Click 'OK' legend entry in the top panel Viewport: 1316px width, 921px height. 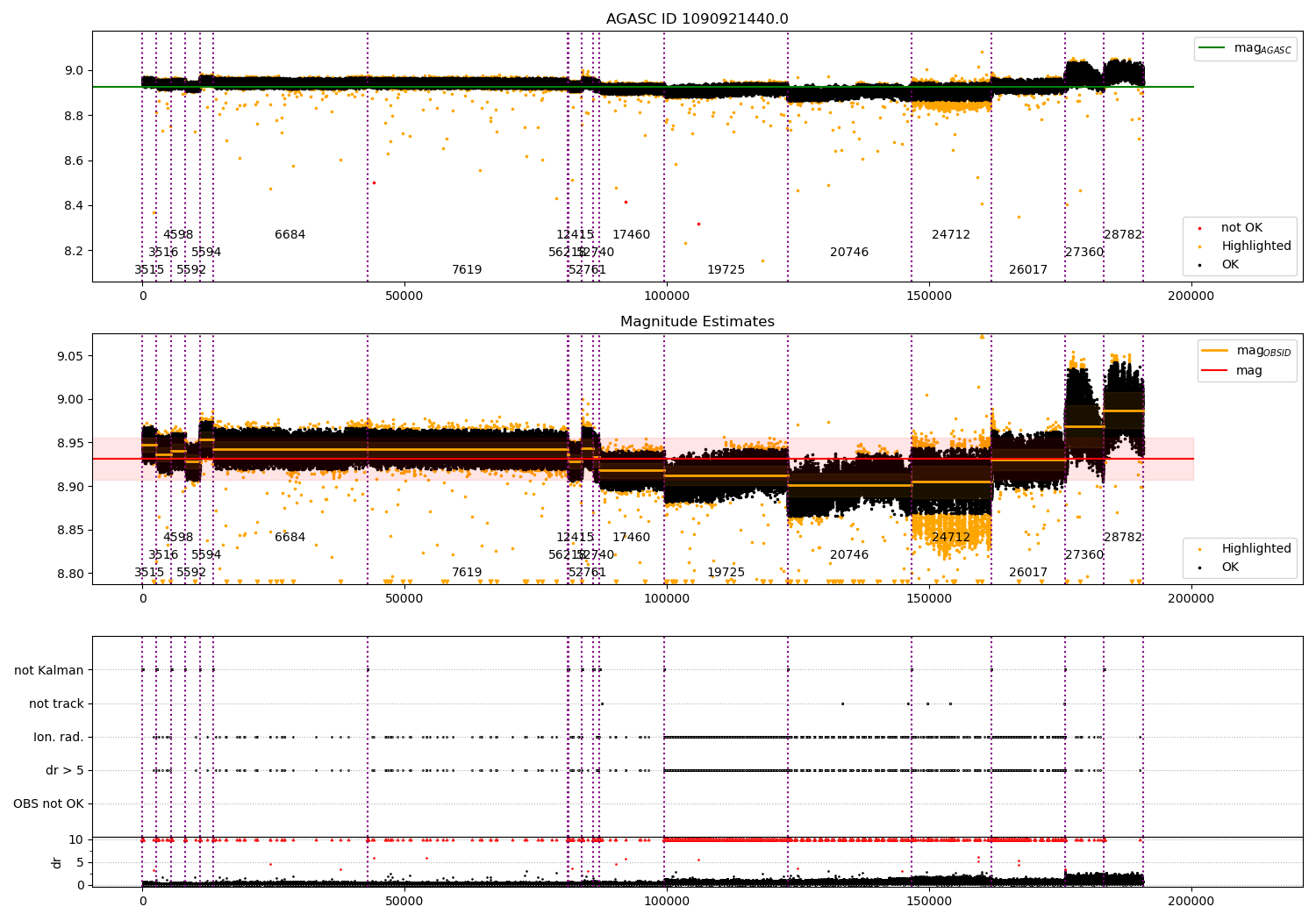coord(1220,265)
